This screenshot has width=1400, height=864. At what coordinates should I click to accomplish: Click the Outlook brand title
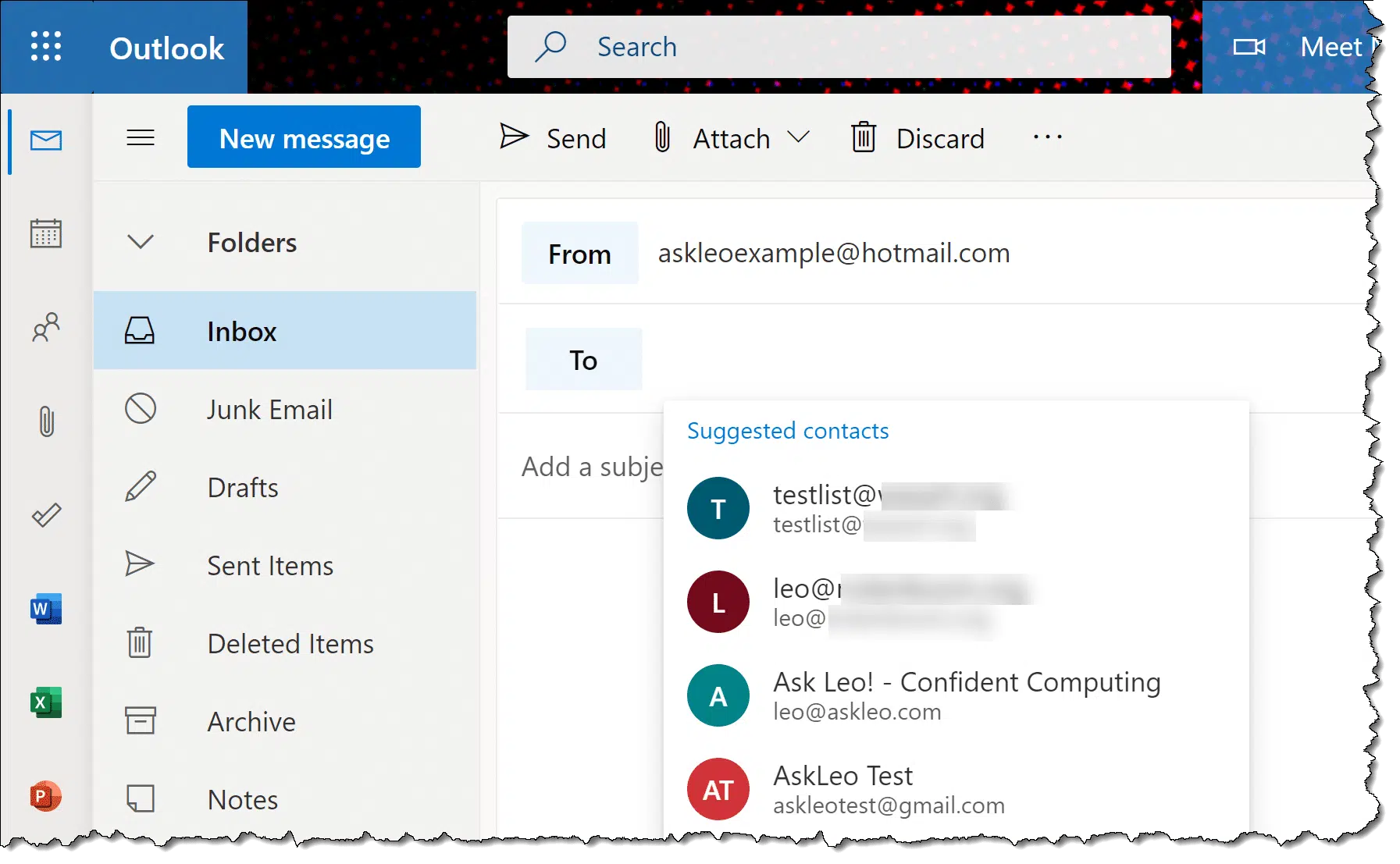[167, 48]
